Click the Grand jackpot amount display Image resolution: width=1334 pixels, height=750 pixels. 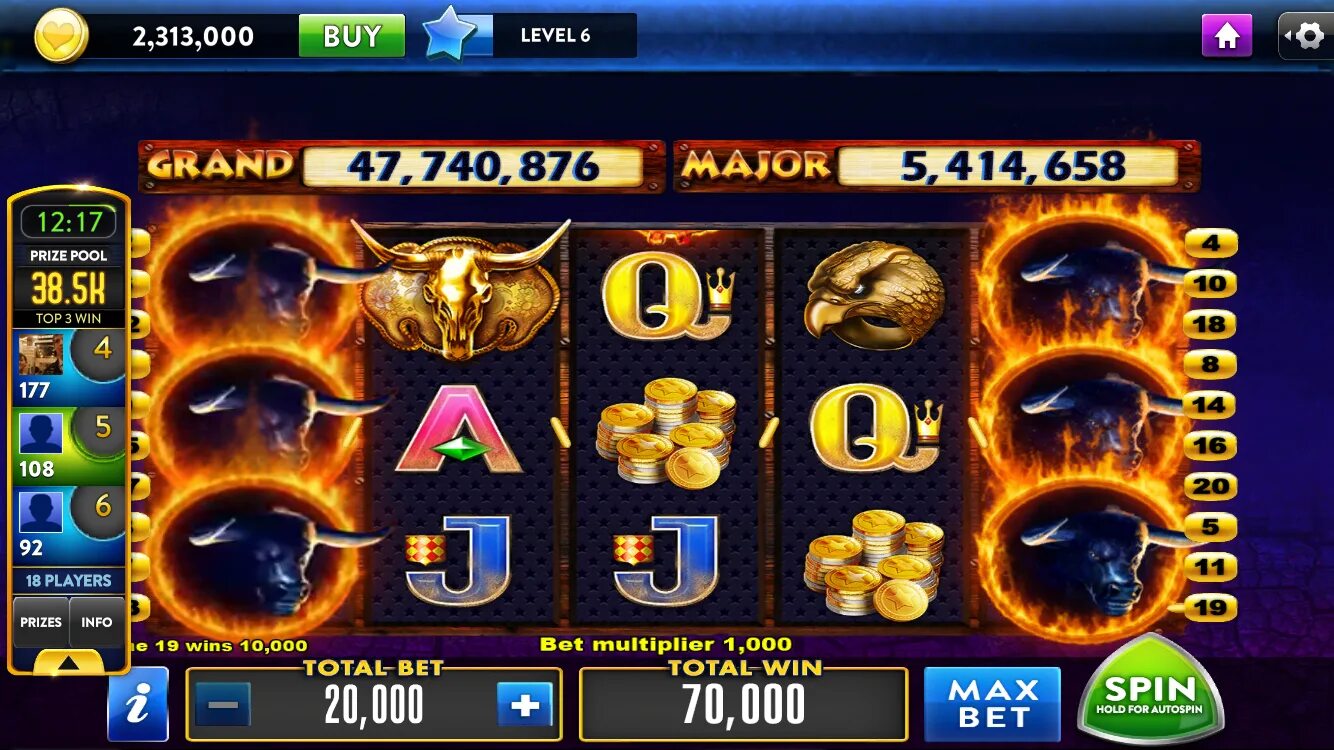coord(472,167)
